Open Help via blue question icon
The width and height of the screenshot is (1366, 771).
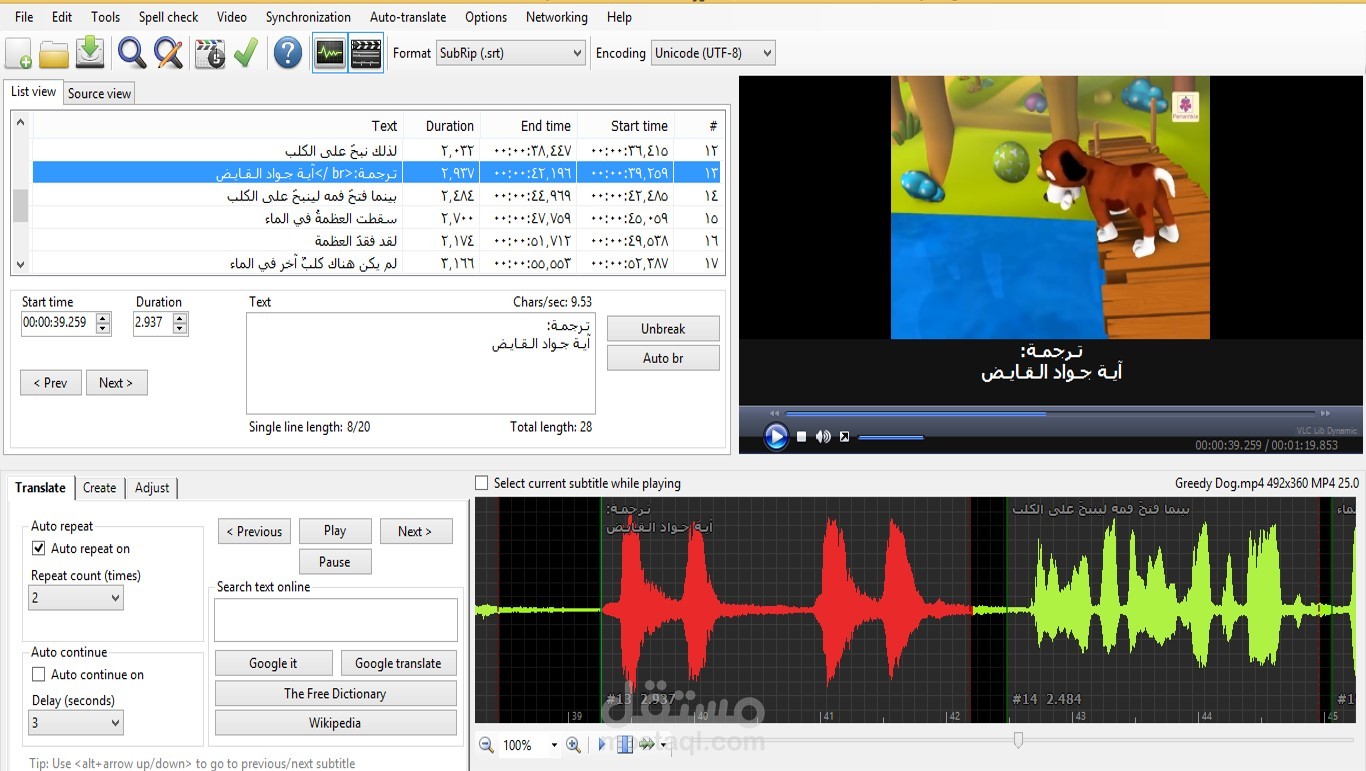pos(288,53)
